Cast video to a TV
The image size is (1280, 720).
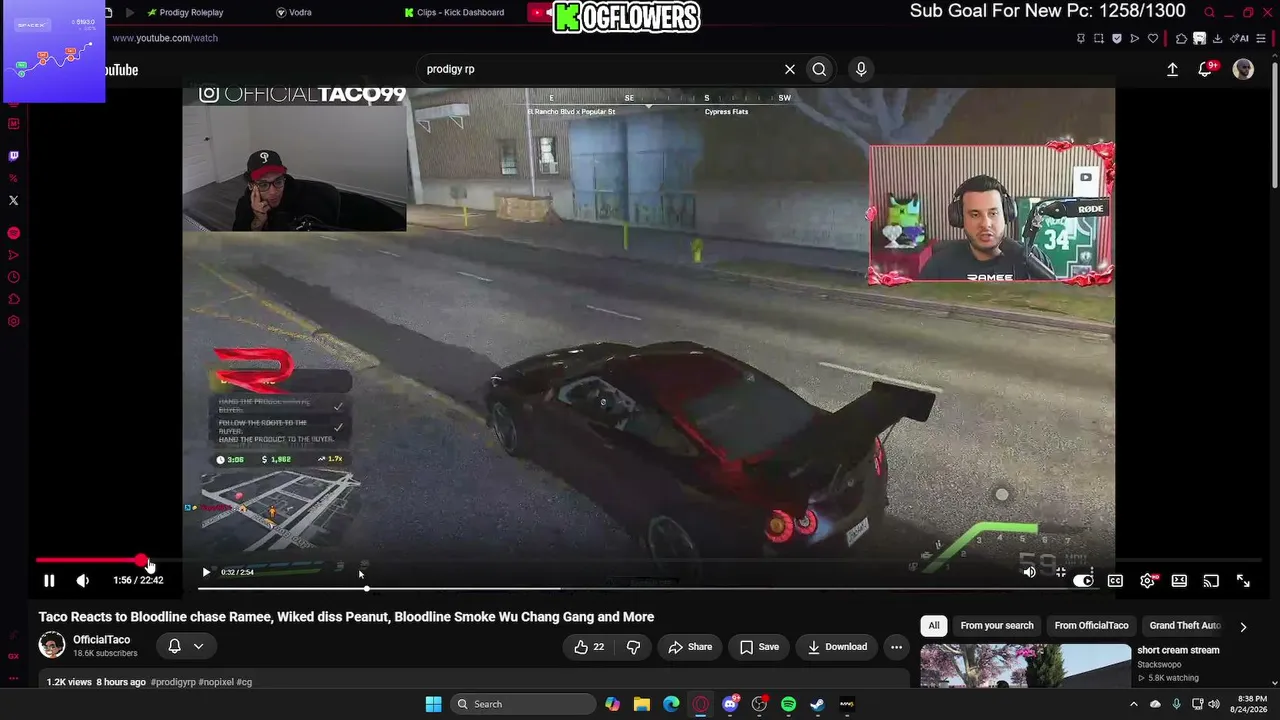click(x=1211, y=580)
